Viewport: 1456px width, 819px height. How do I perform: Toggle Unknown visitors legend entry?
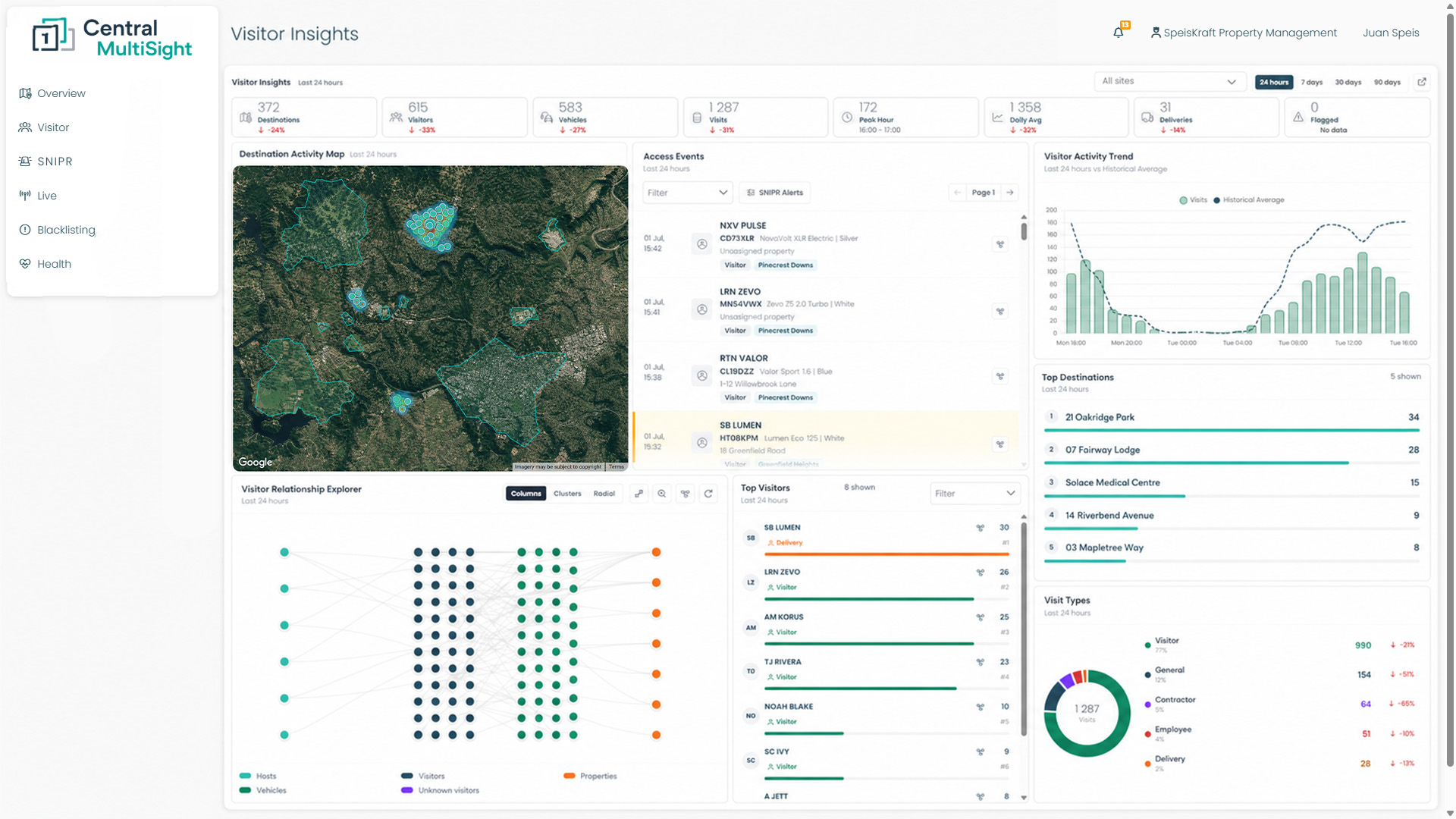[x=441, y=790]
